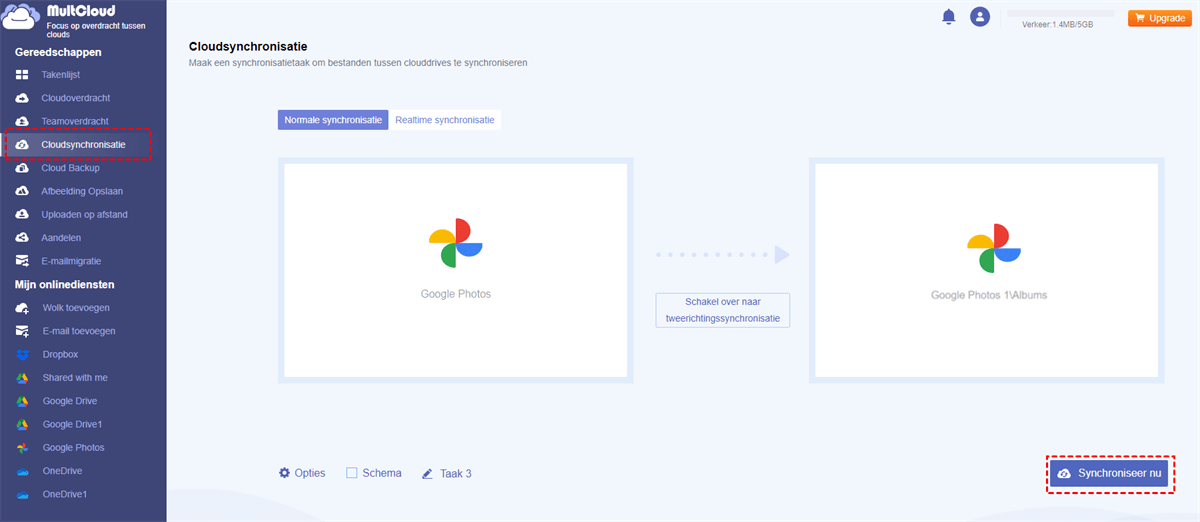Open Shared with me label in sidebar

click(x=75, y=378)
